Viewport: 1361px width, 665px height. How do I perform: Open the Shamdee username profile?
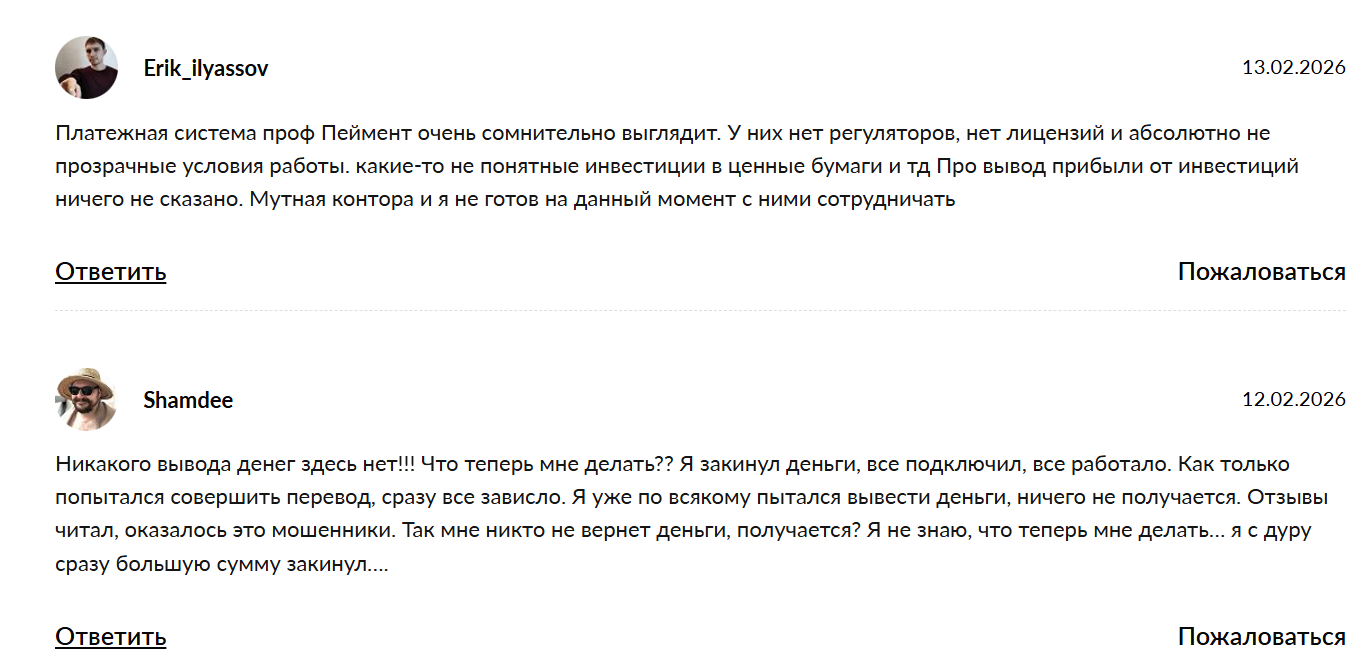click(x=188, y=400)
